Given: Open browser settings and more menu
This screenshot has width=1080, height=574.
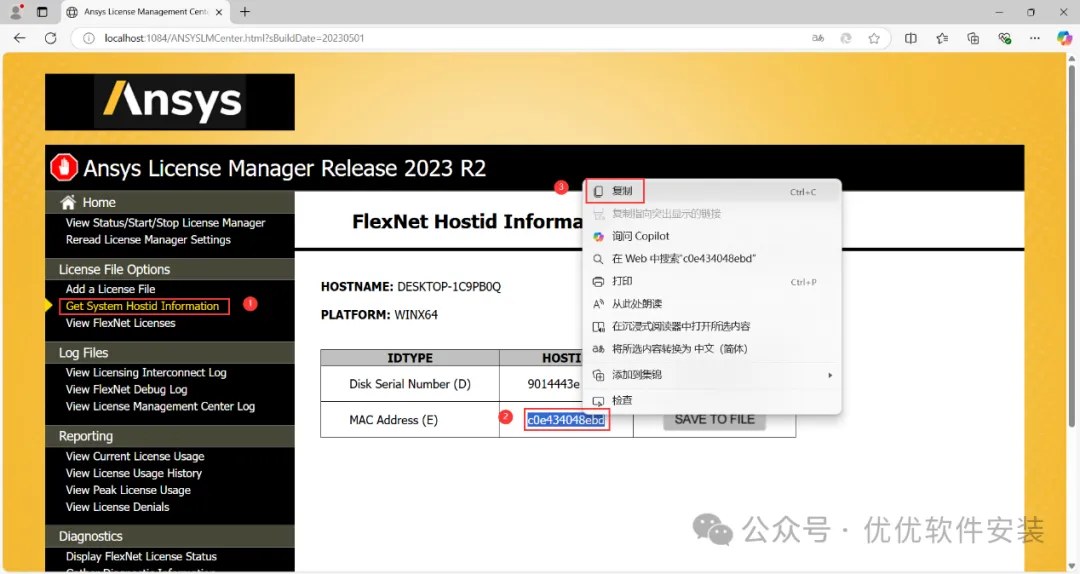Looking at the screenshot, I should (x=1035, y=38).
